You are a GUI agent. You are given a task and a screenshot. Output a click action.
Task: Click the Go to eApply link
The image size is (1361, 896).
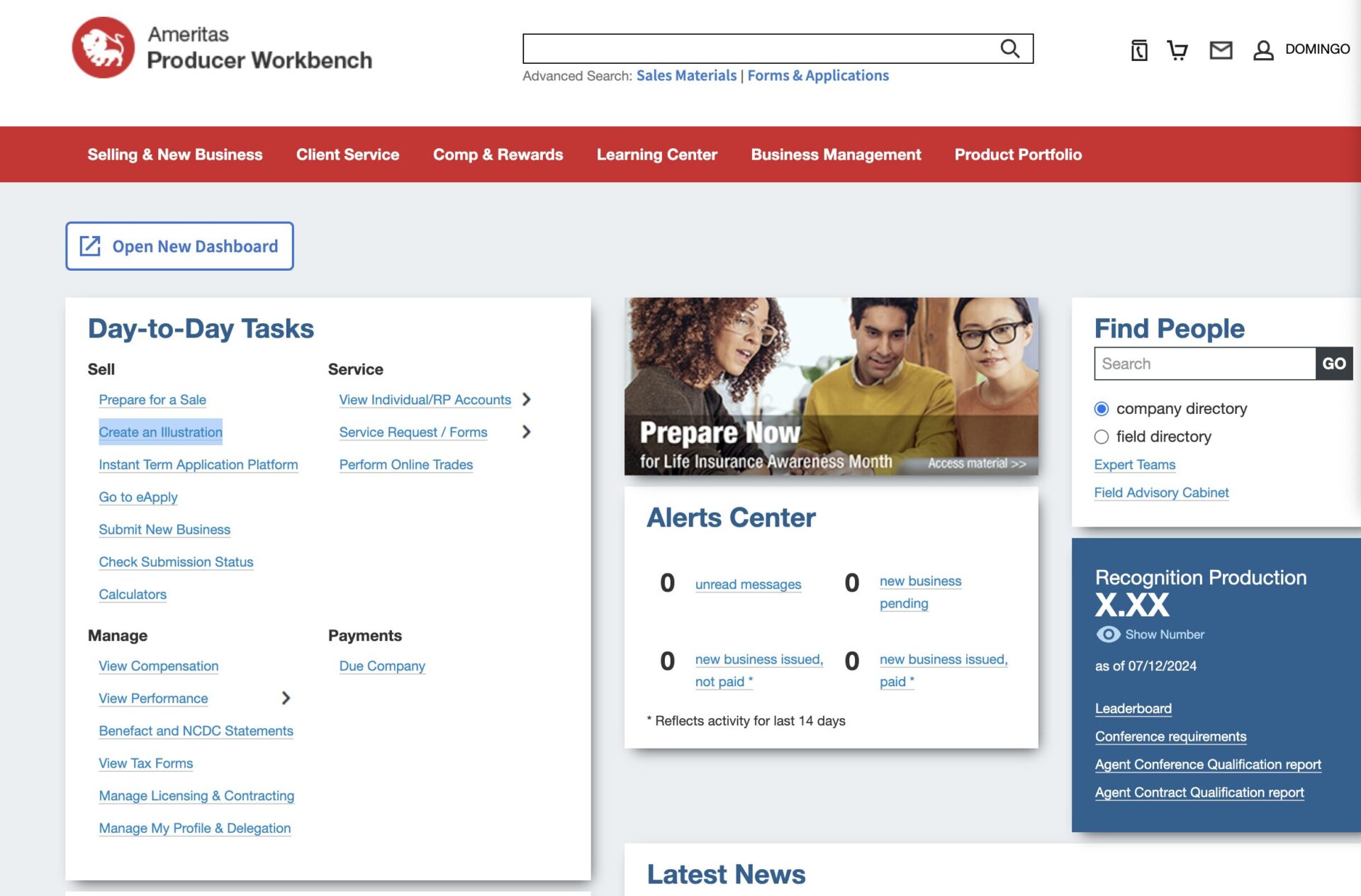click(138, 498)
